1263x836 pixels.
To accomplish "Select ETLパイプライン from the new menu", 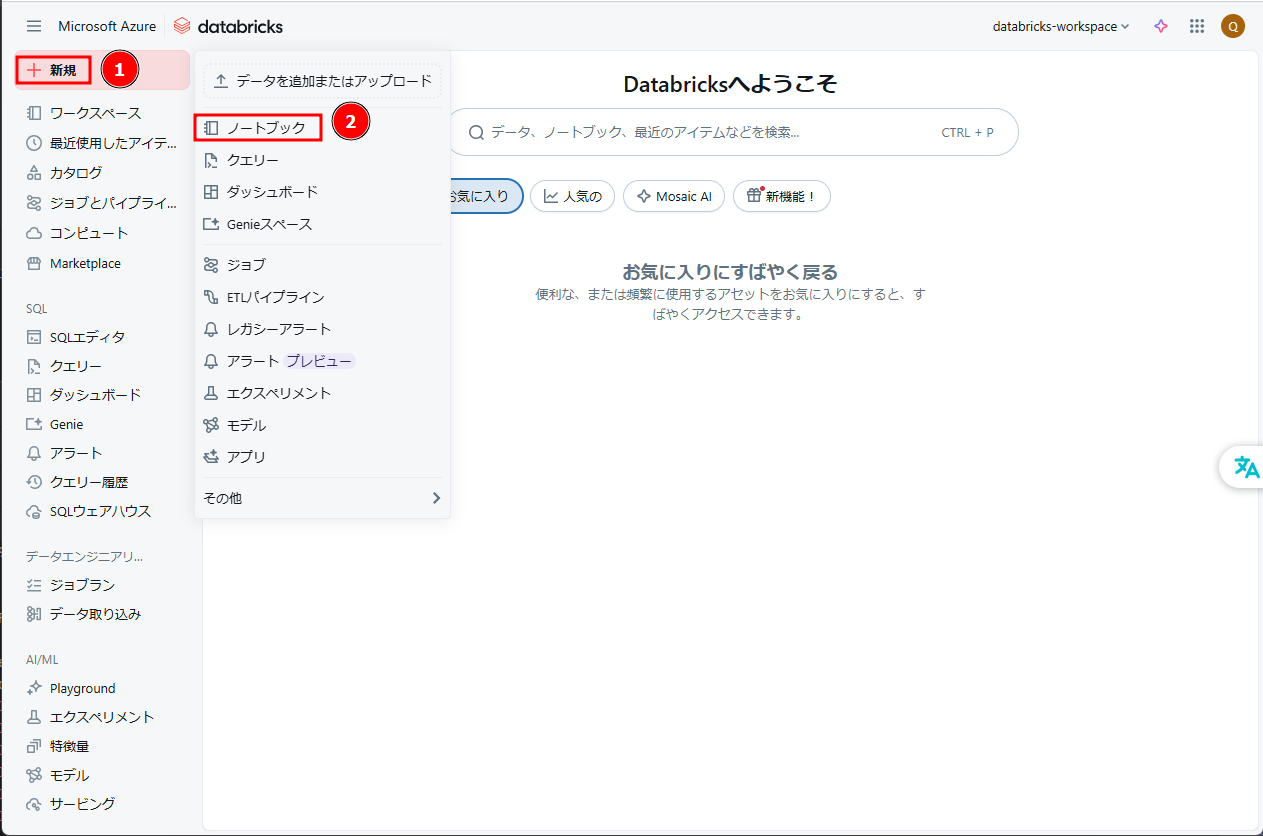I will (x=275, y=297).
